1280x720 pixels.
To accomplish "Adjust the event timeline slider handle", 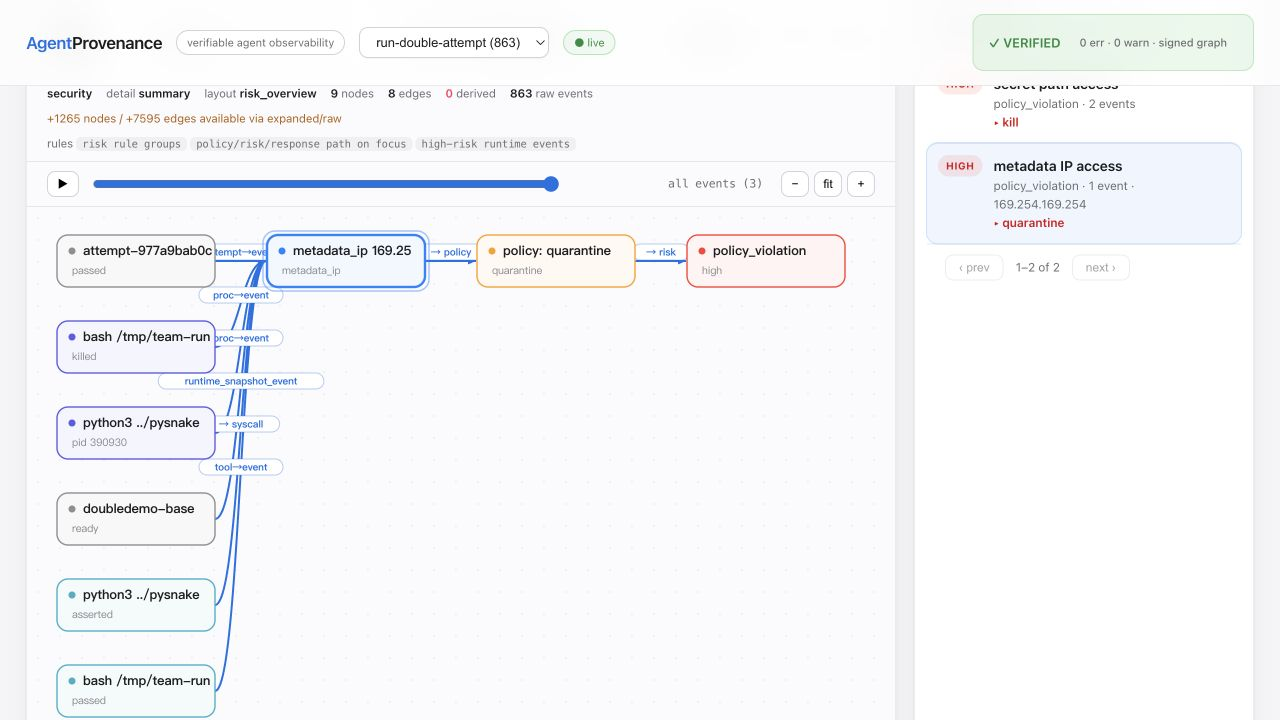I will (551, 184).
